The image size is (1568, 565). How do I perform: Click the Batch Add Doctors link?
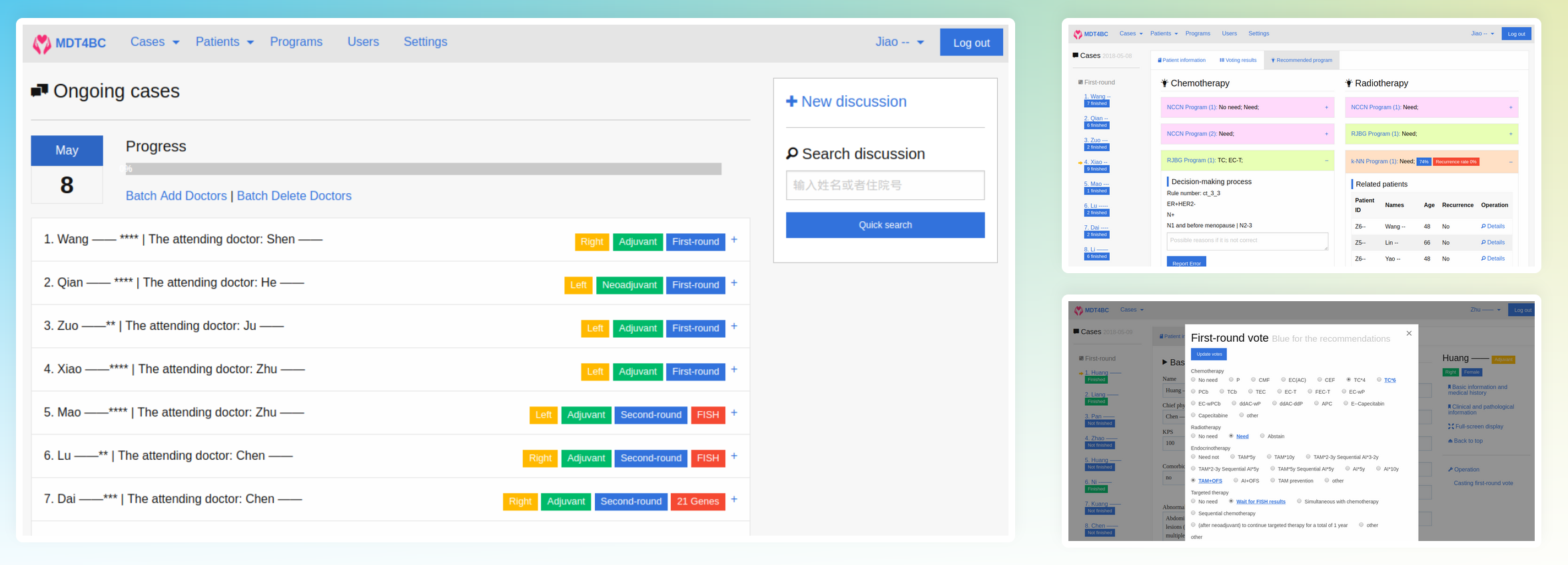(x=177, y=196)
